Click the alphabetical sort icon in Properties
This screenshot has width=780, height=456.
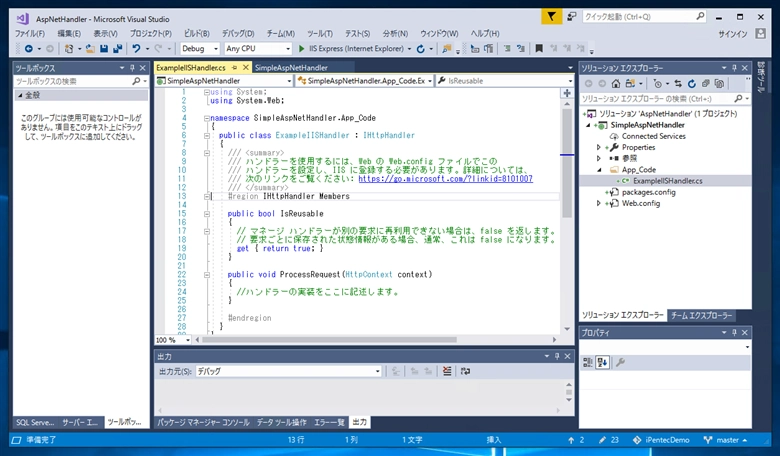point(602,363)
